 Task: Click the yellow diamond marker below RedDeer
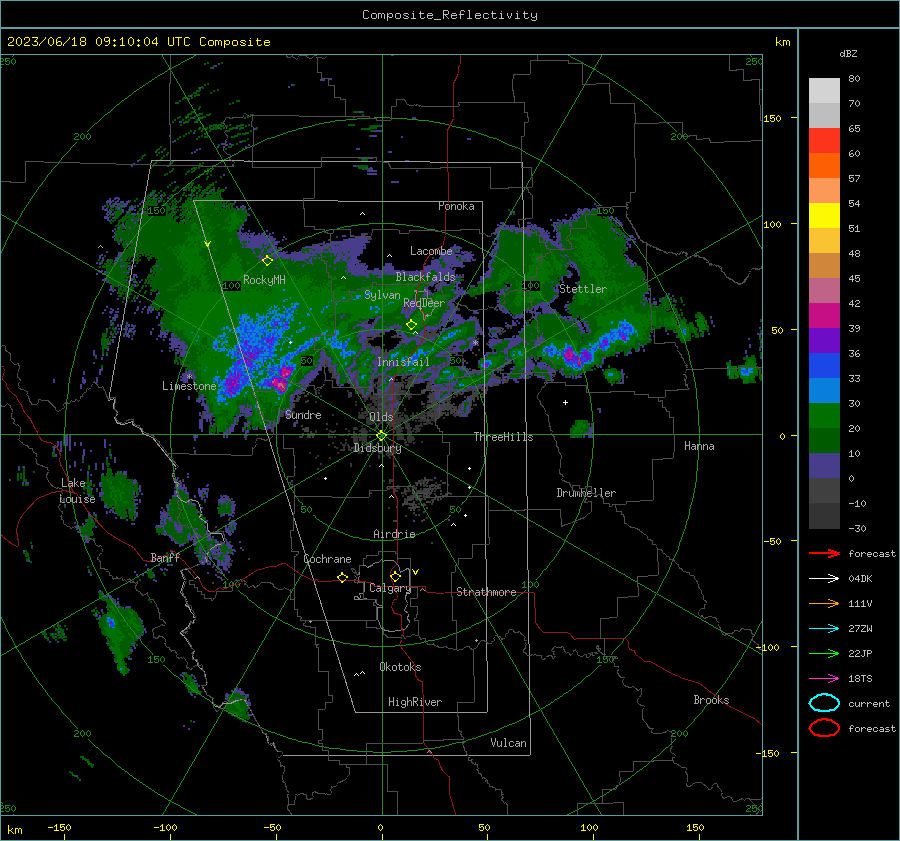411,325
